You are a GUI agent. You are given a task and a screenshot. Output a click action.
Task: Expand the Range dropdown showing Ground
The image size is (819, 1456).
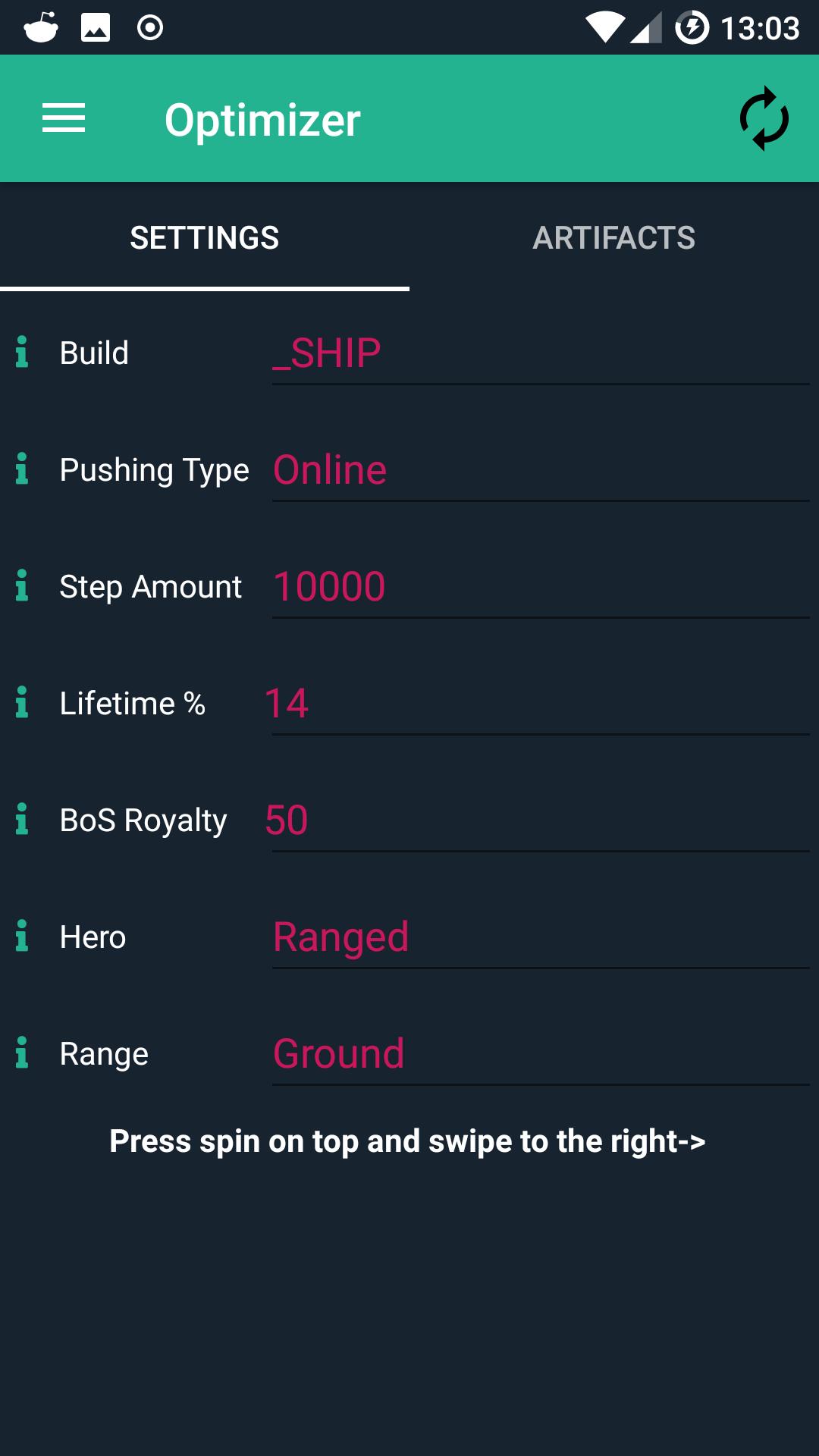click(540, 1054)
